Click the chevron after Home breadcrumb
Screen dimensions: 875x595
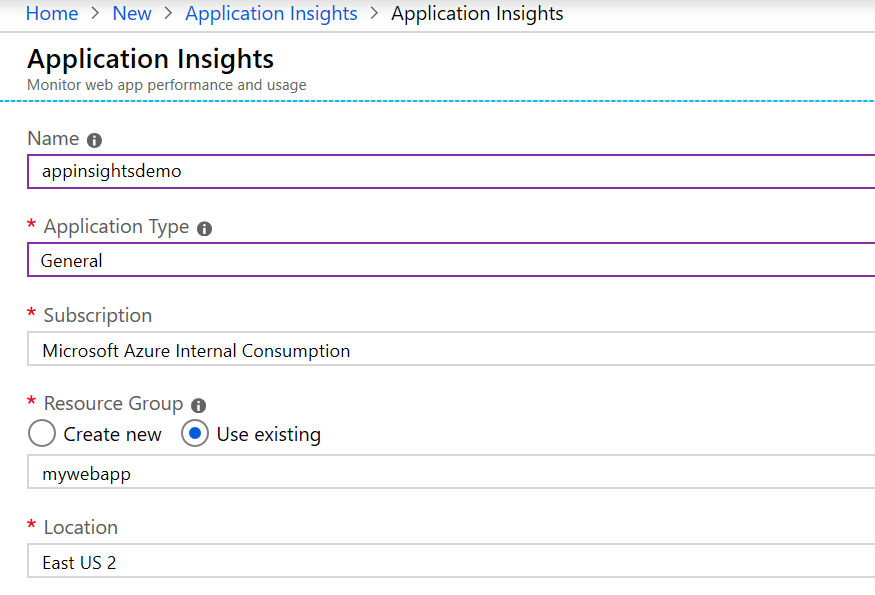click(x=95, y=13)
